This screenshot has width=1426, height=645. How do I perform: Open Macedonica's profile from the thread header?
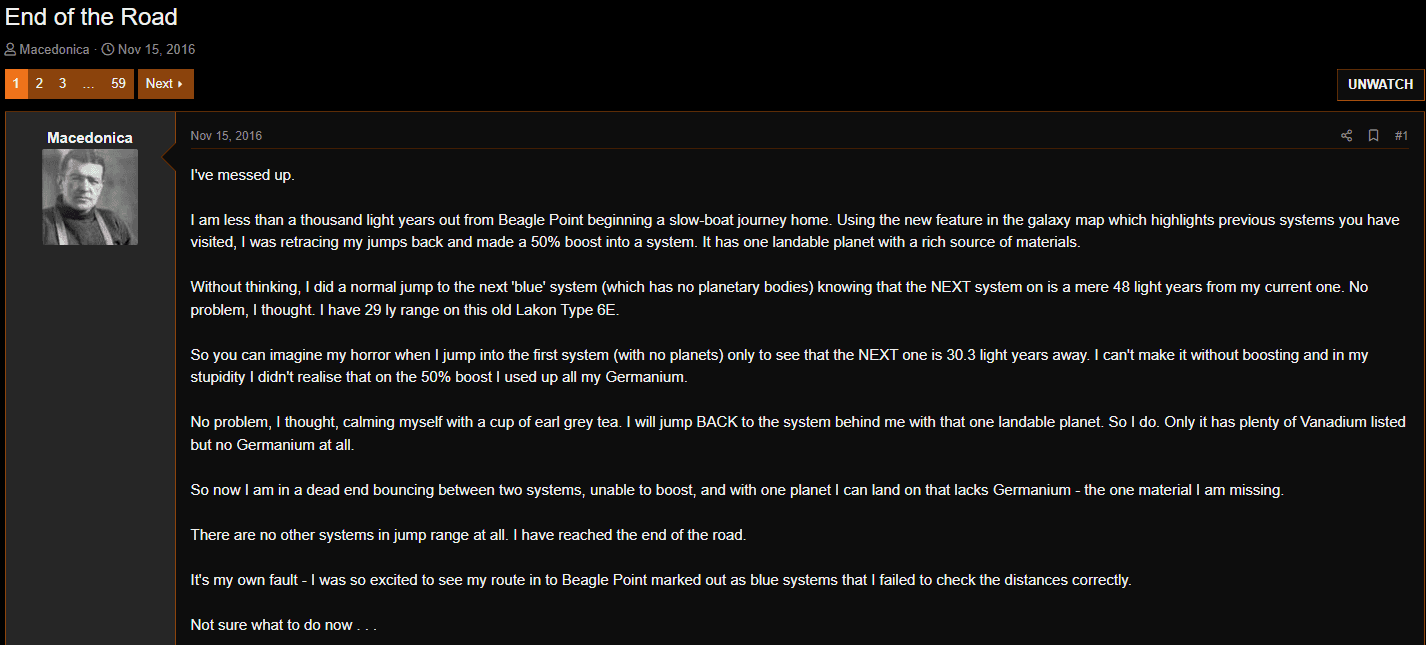click(x=54, y=49)
